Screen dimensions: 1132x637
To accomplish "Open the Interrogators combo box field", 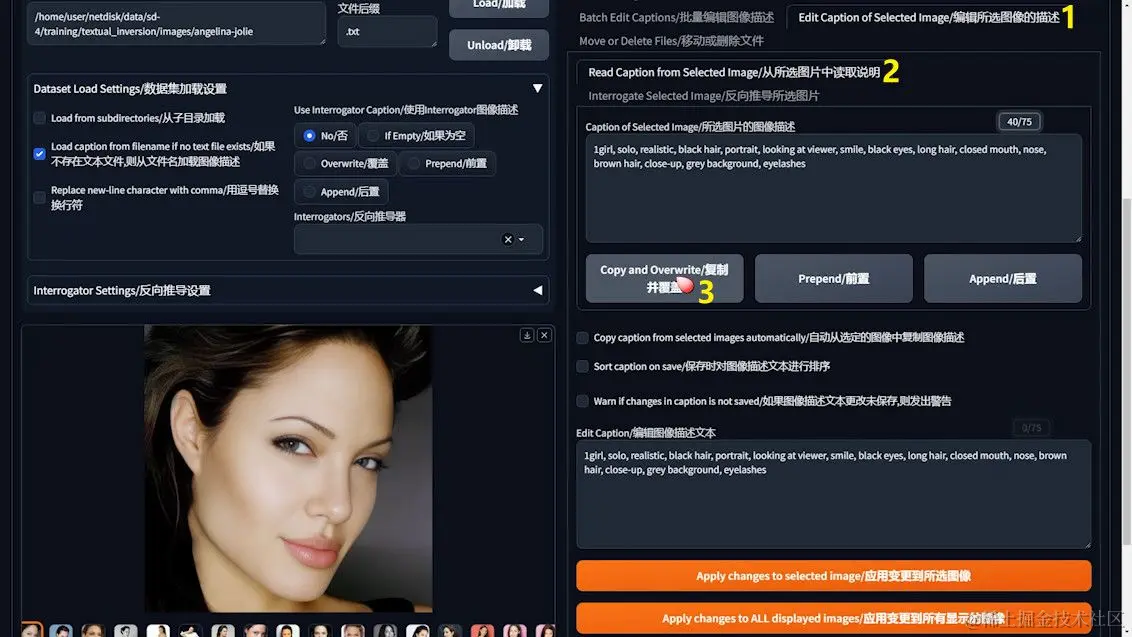I will pyautogui.click(x=418, y=239).
